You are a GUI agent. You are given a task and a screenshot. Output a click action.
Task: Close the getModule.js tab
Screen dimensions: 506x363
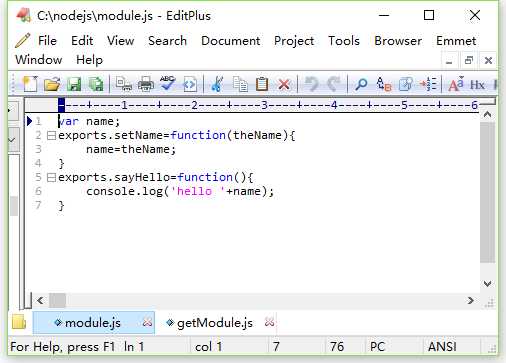click(x=269, y=322)
